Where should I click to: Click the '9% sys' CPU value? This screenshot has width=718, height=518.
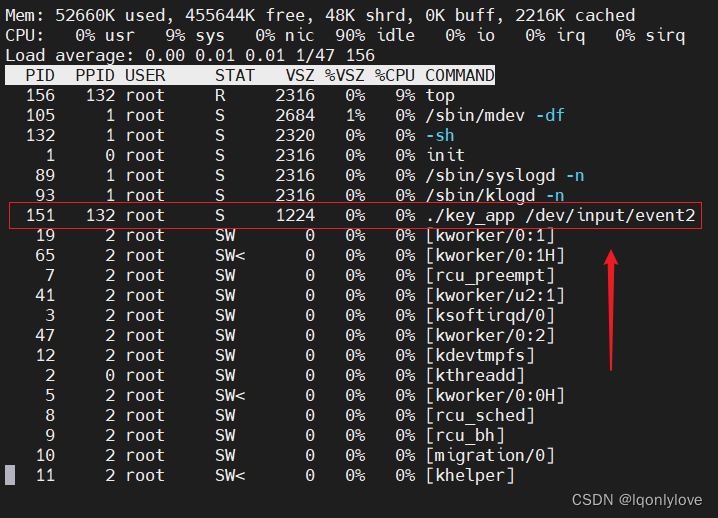point(195,35)
